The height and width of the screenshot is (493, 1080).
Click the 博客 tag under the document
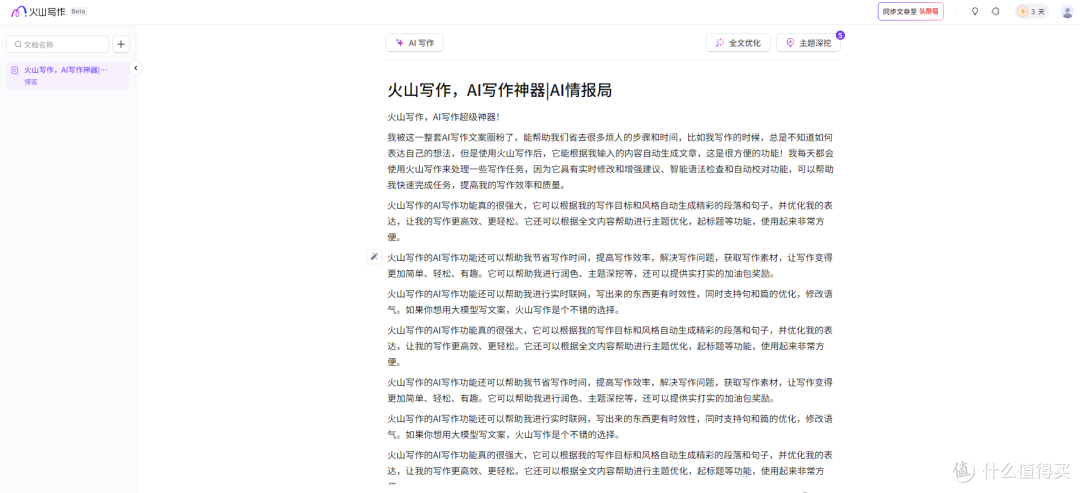(31, 82)
